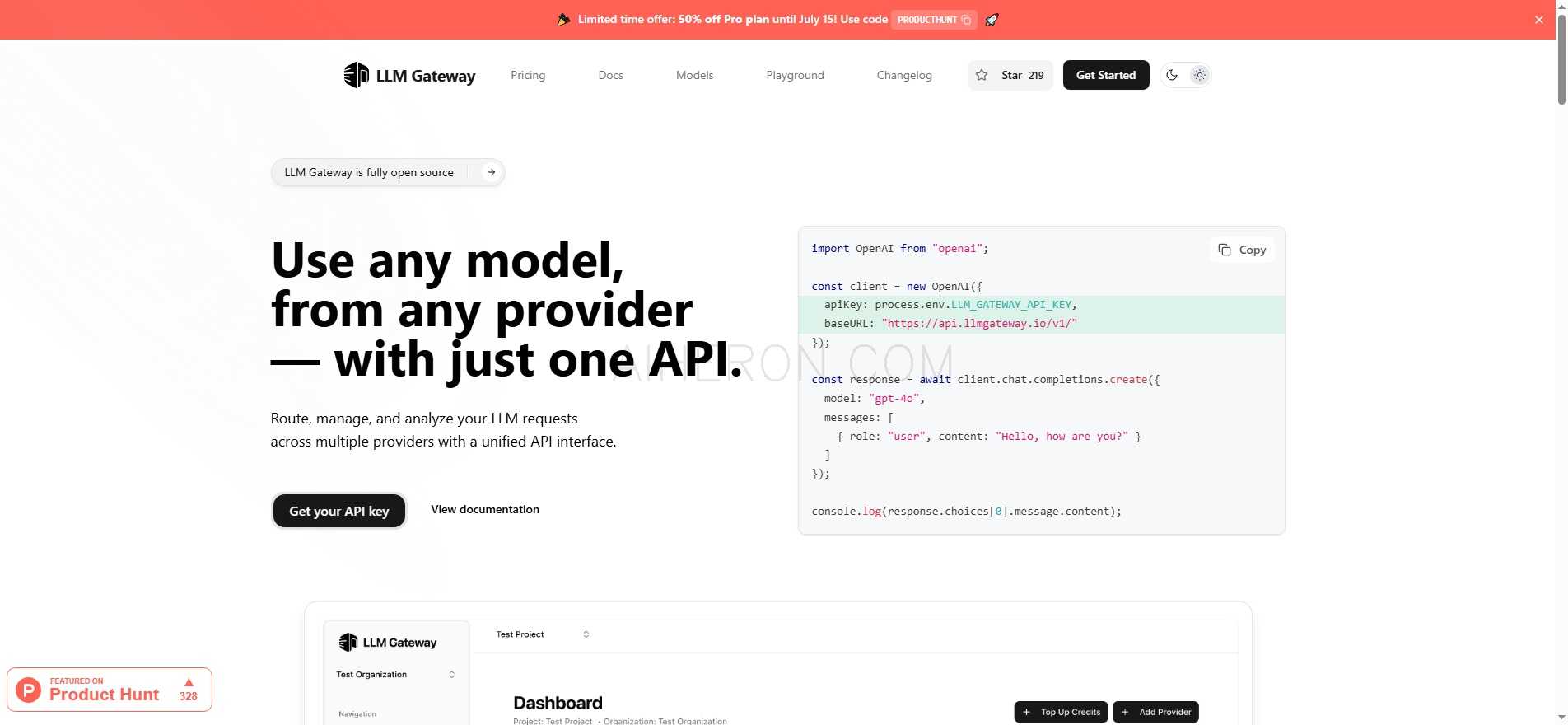This screenshot has width=1568, height=725.
Task: Click the "gpt-4o" model value in the code
Action: pos(894,398)
